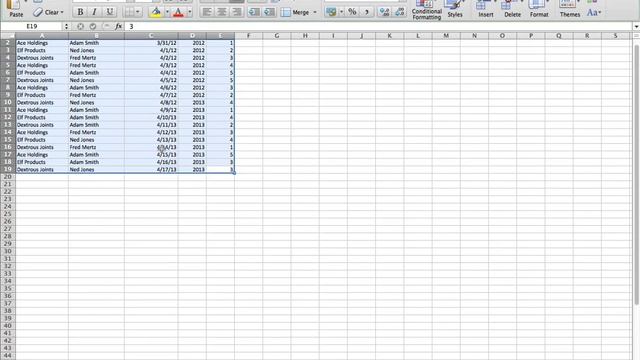
Task: Toggle Bold formatting
Action: (x=80, y=12)
